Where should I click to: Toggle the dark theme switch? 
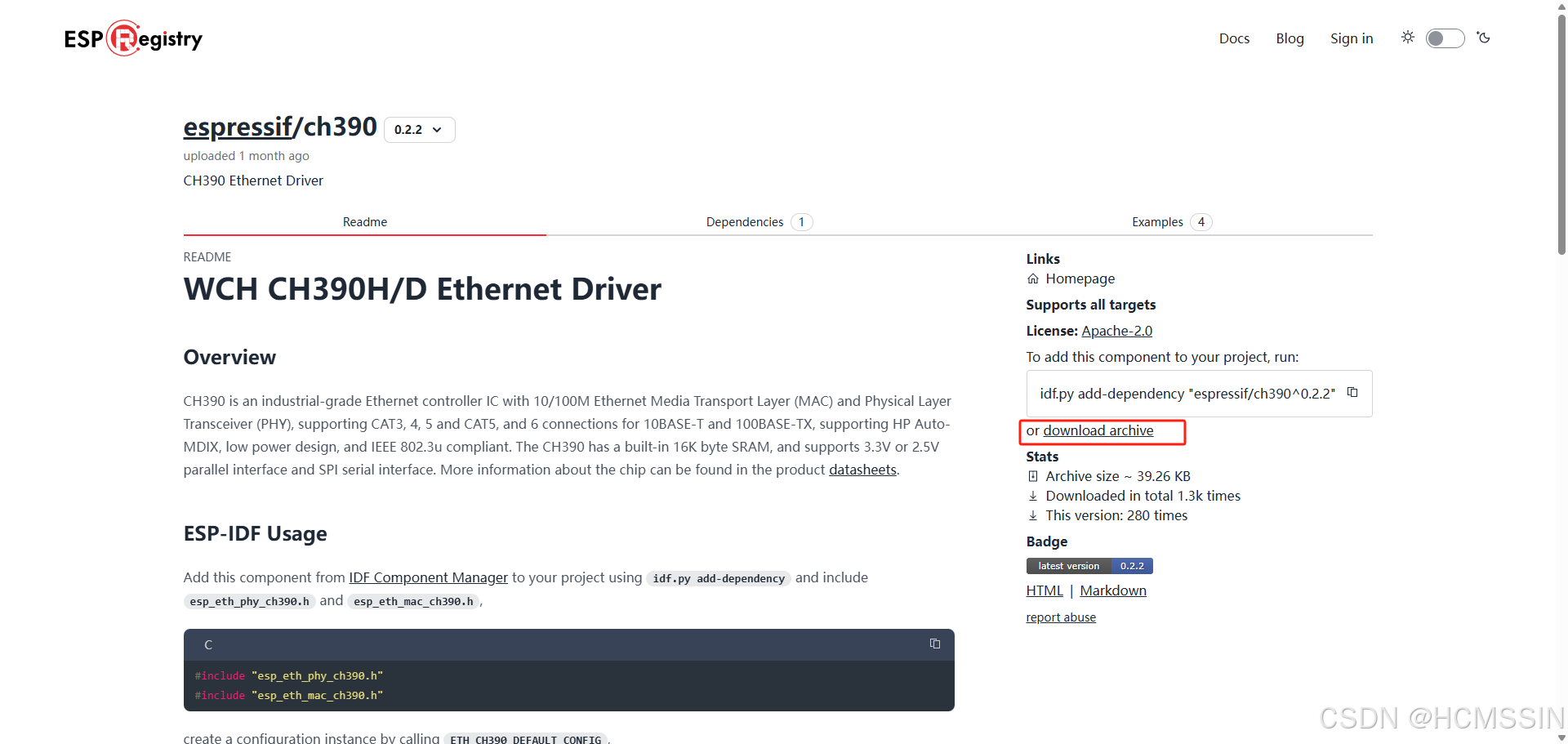(1445, 38)
